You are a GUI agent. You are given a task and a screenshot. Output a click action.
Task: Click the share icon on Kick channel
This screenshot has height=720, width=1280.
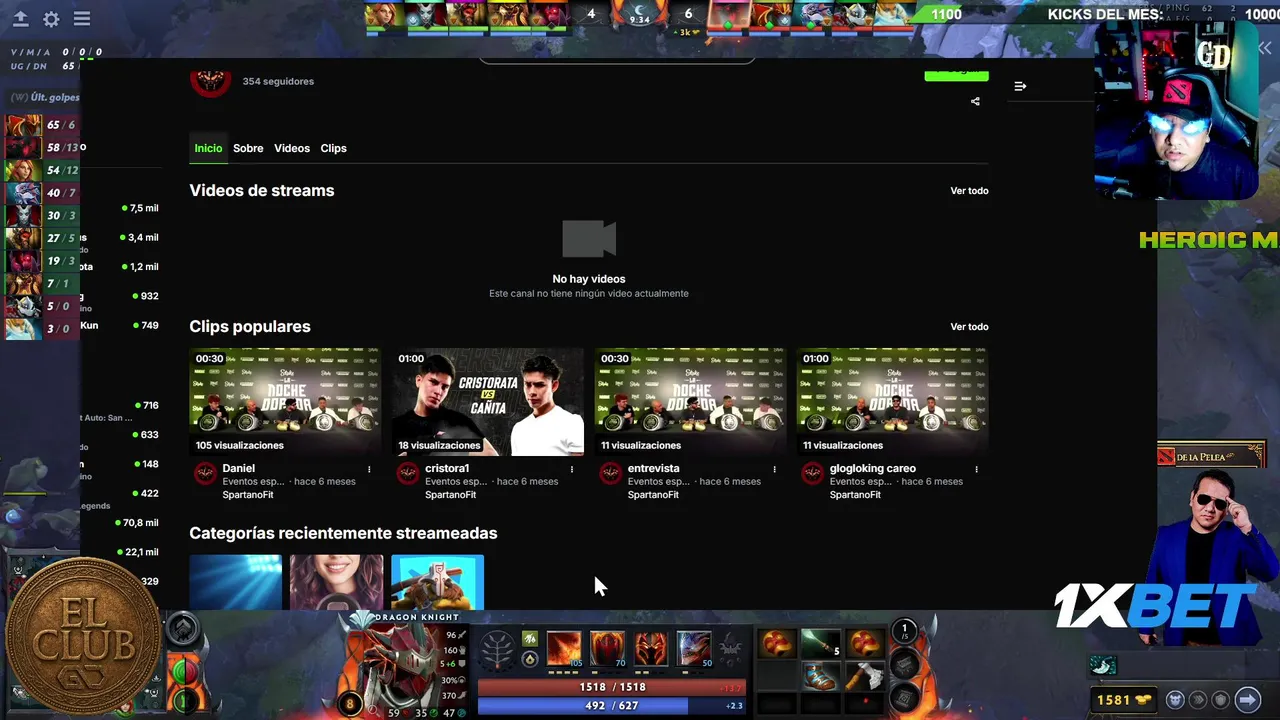[975, 101]
